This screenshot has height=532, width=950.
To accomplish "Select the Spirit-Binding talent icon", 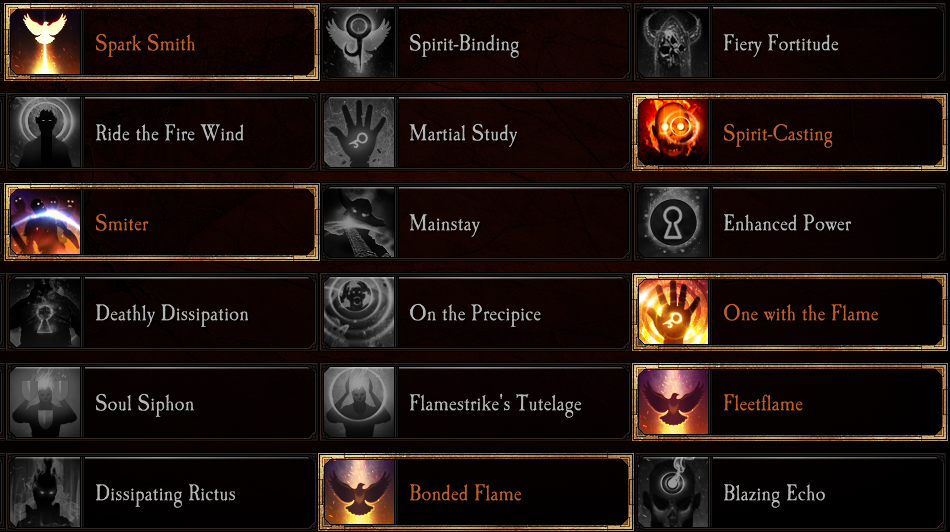I will coord(359,43).
